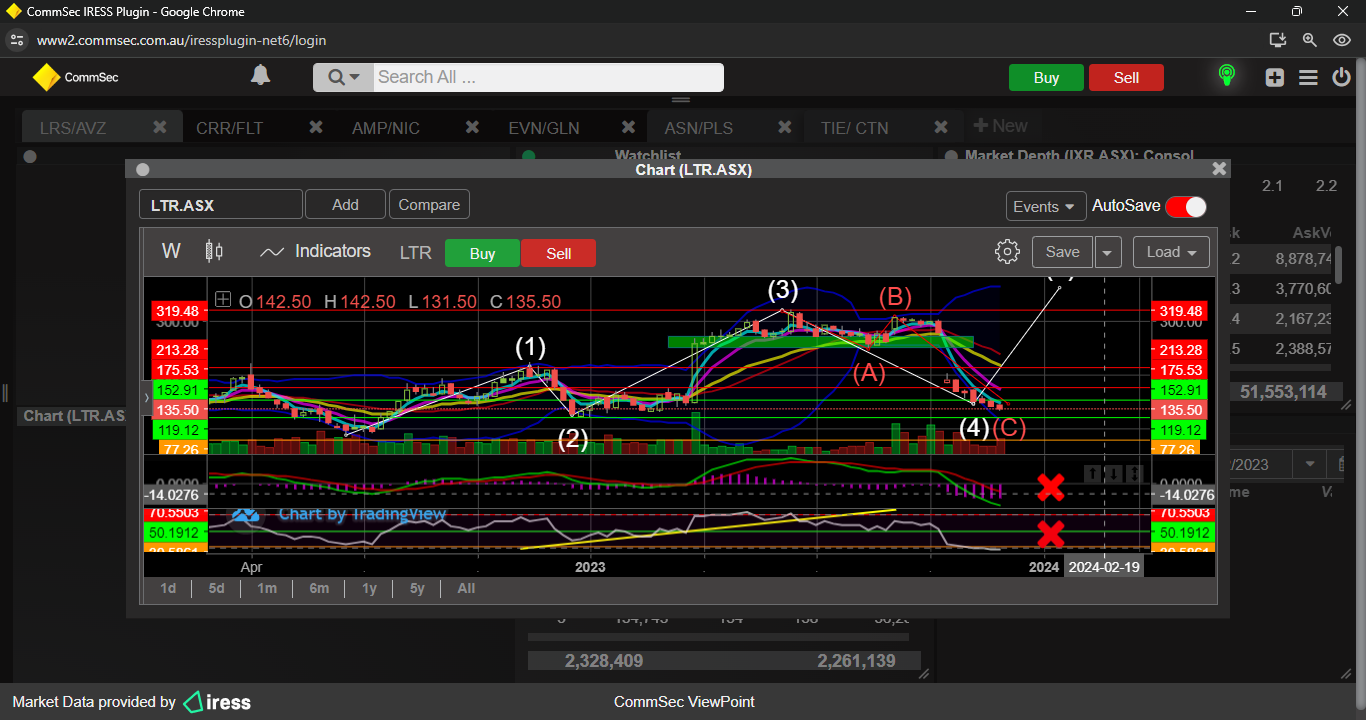Click the add widget plus icon
Viewport: 1366px width, 720px height.
pos(1275,77)
